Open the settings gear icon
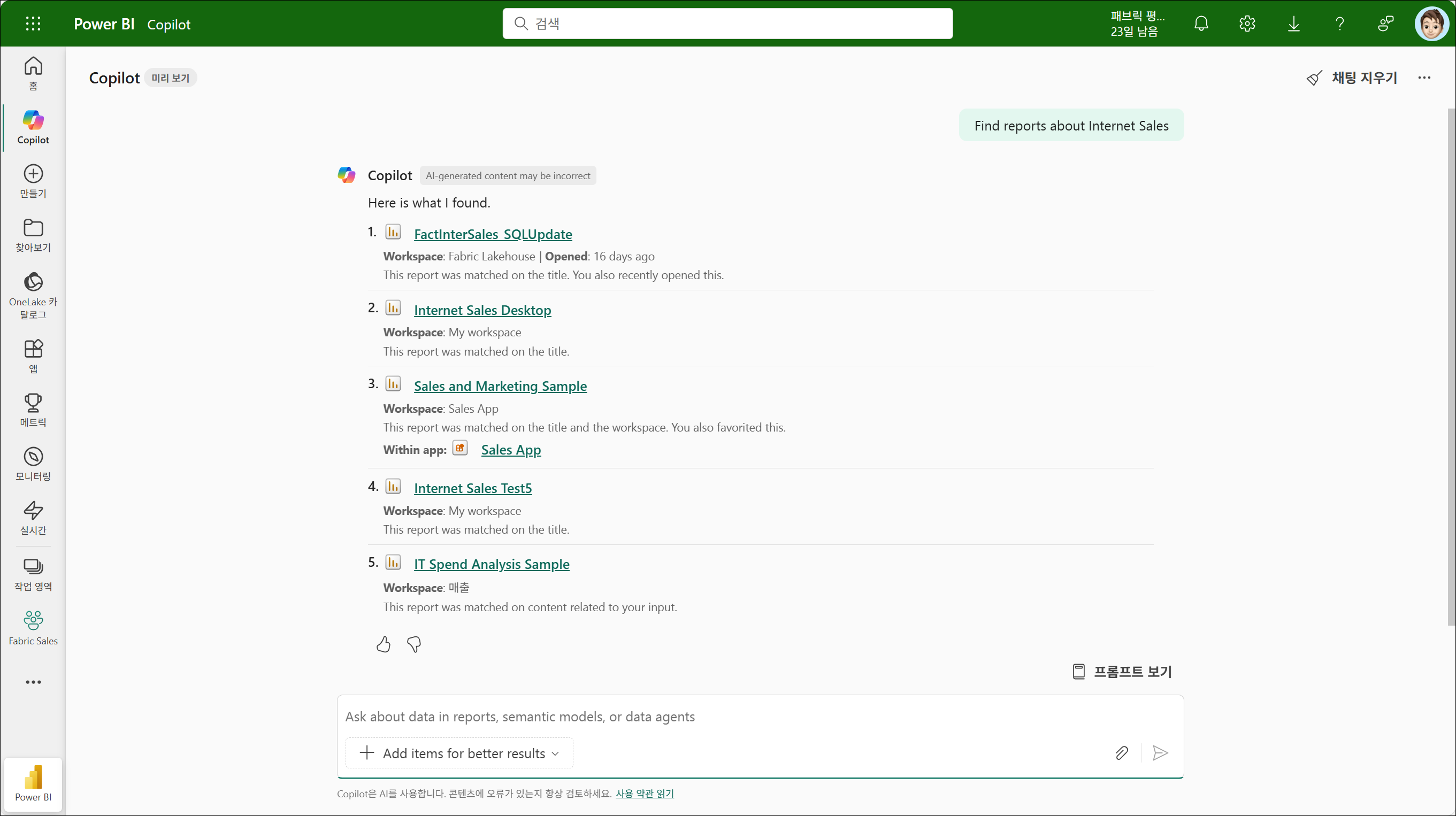This screenshot has width=1456, height=816. (x=1247, y=24)
